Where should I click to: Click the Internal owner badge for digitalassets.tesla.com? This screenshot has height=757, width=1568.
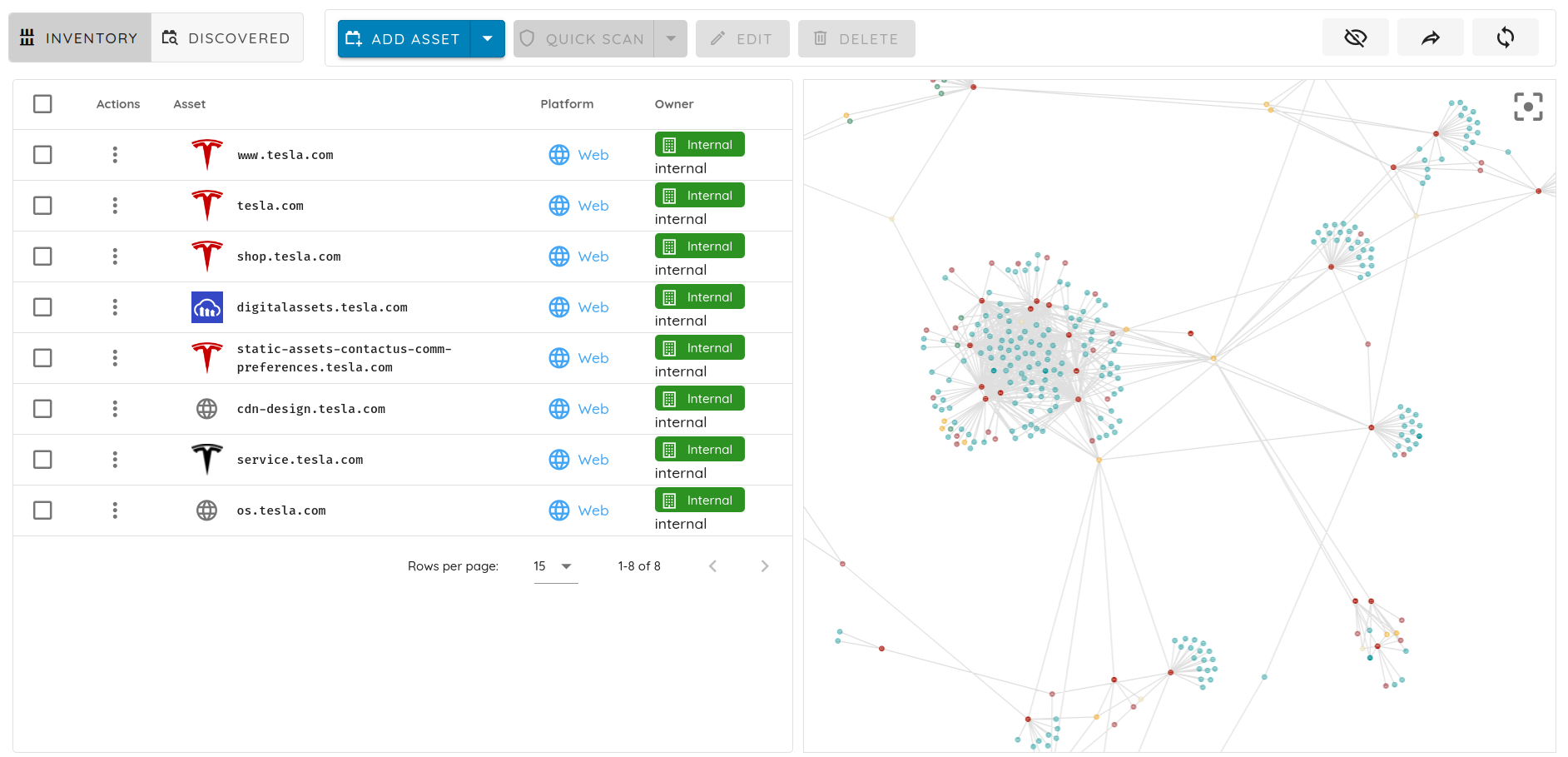[x=700, y=297]
